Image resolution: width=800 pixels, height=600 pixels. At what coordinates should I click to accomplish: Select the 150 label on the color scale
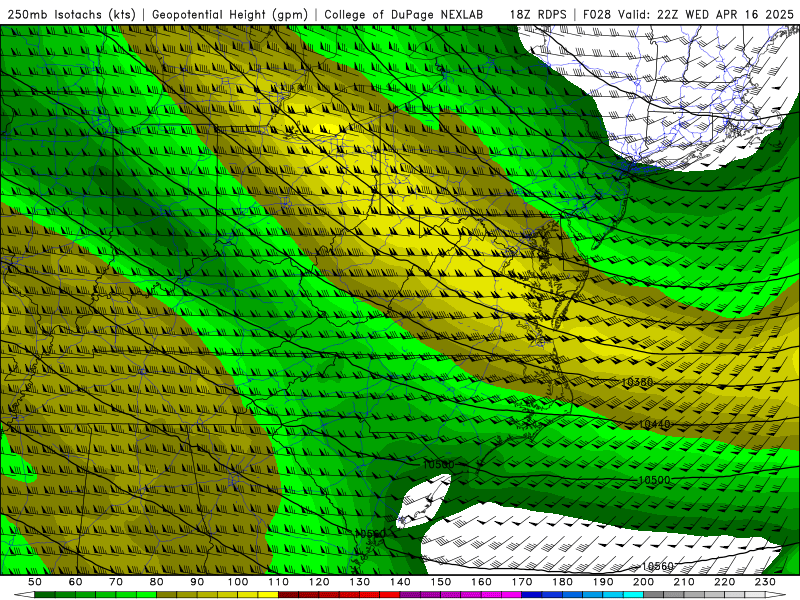(440, 582)
